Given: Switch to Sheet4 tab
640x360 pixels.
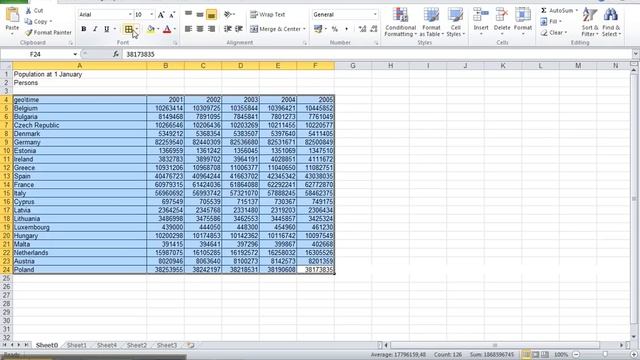Looking at the screenshot, I should pyautogui.click(x=107, y=345).
